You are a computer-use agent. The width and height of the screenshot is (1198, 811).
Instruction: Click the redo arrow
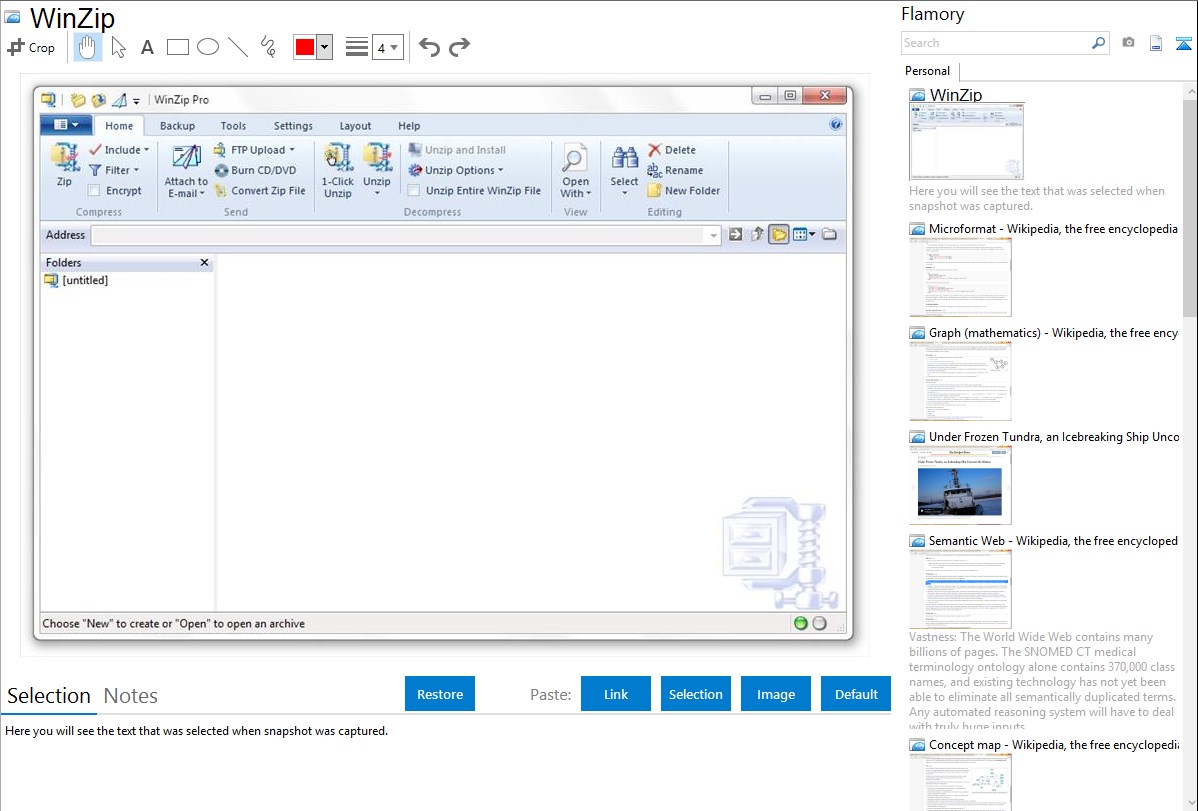(459, 47)
